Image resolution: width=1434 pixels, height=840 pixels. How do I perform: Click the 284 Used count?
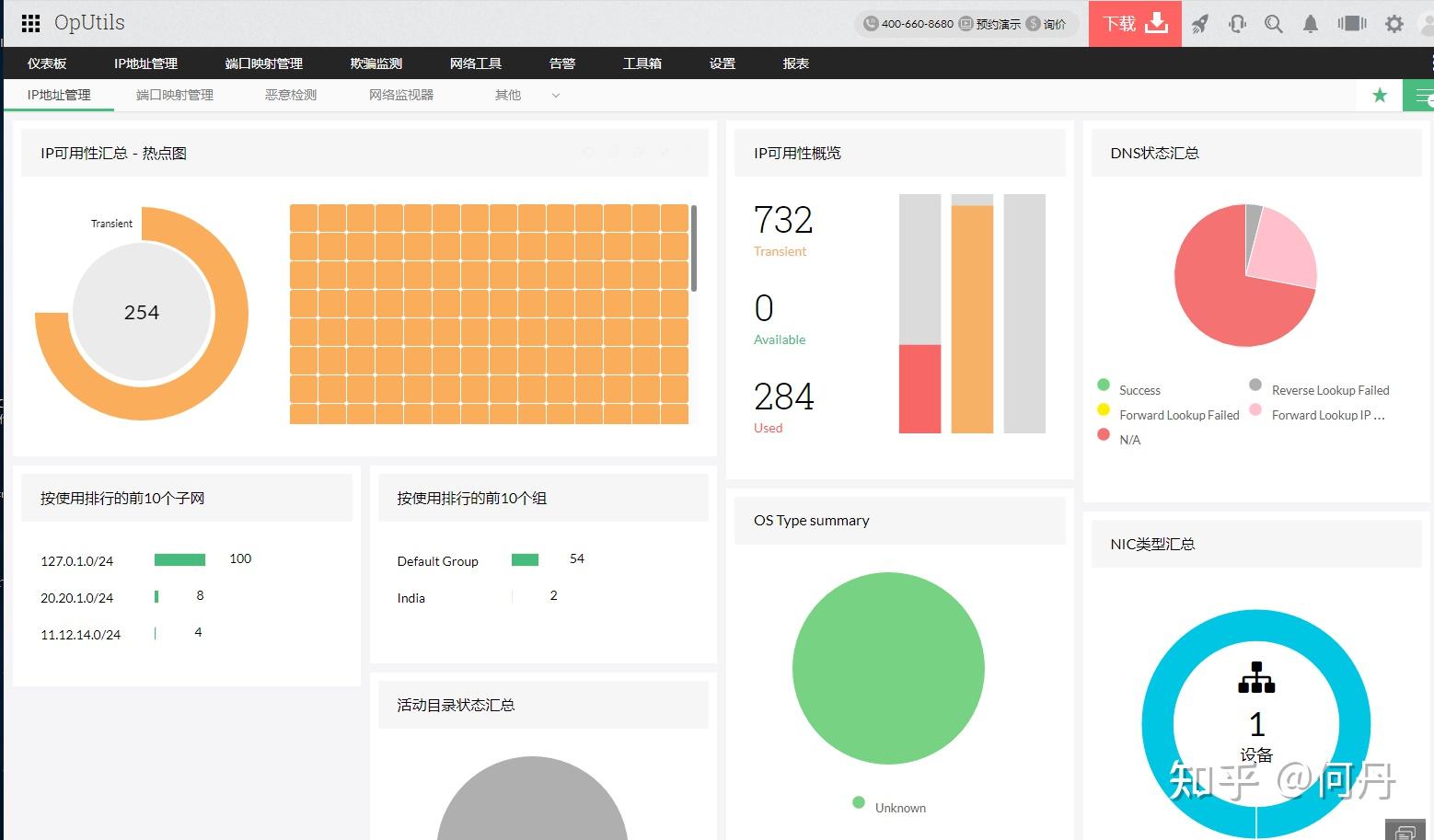tap(784, 397)
